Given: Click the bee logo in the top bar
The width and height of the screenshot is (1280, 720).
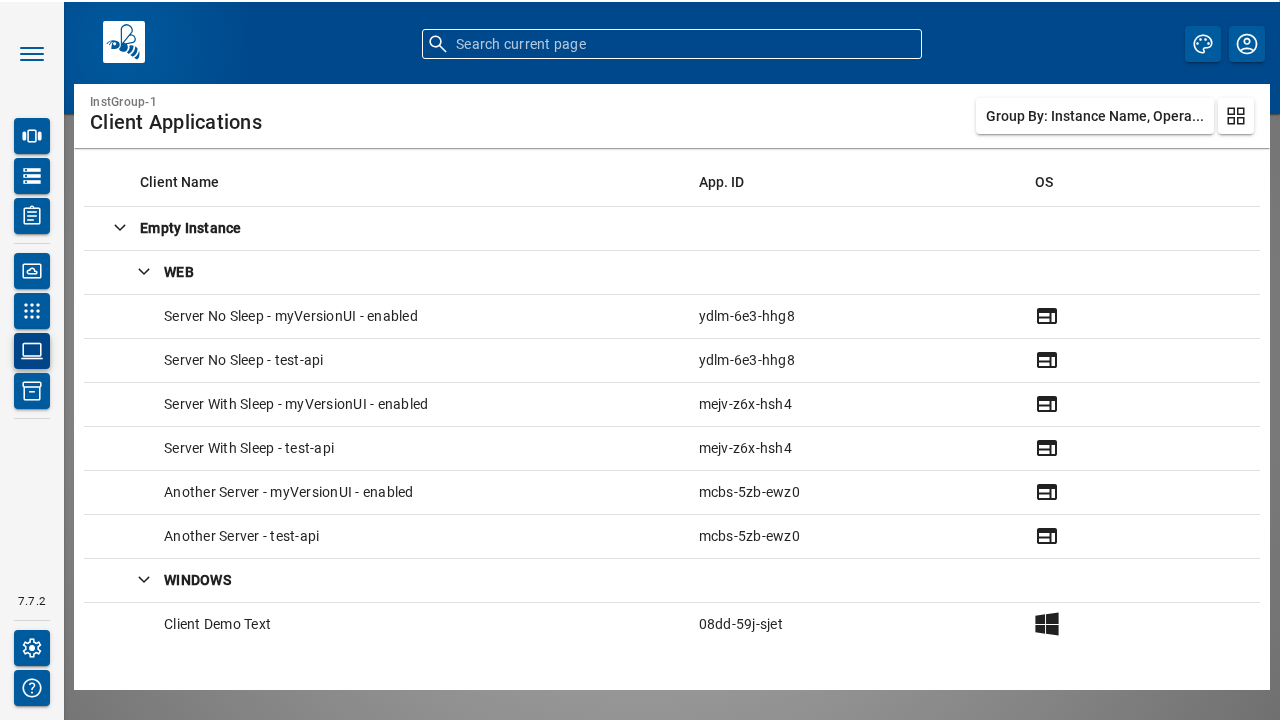Looking at the screenshot, I should 124,42.
